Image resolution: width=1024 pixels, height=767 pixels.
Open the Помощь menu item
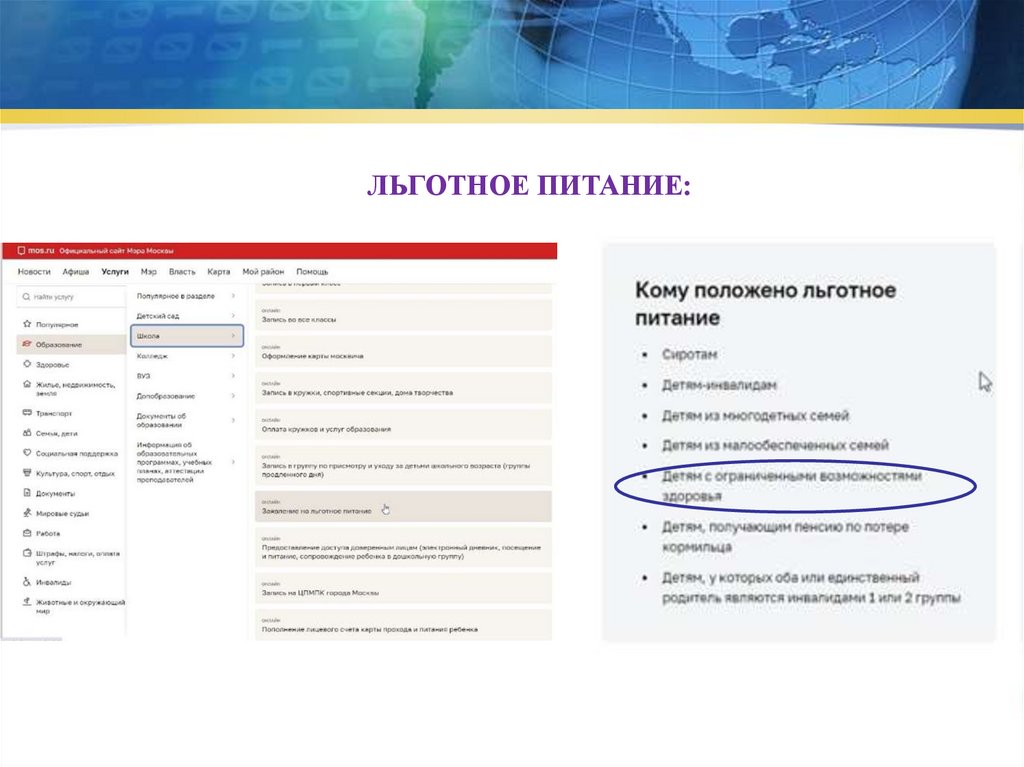point(312,272)
